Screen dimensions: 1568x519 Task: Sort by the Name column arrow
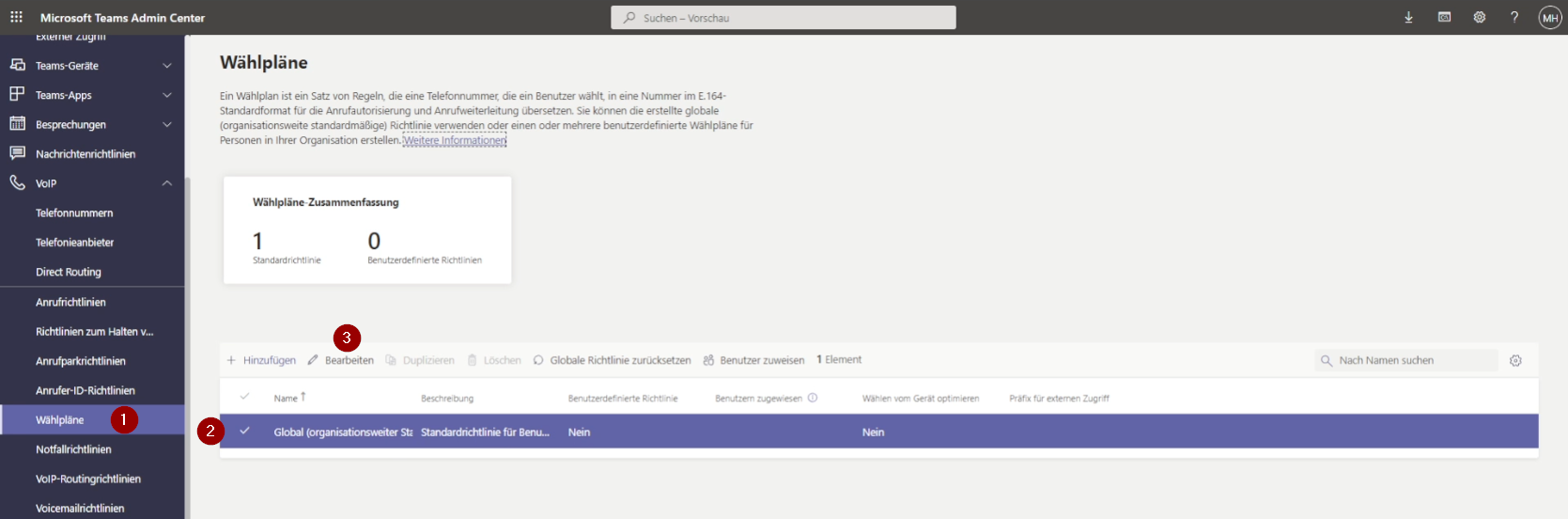303,397
